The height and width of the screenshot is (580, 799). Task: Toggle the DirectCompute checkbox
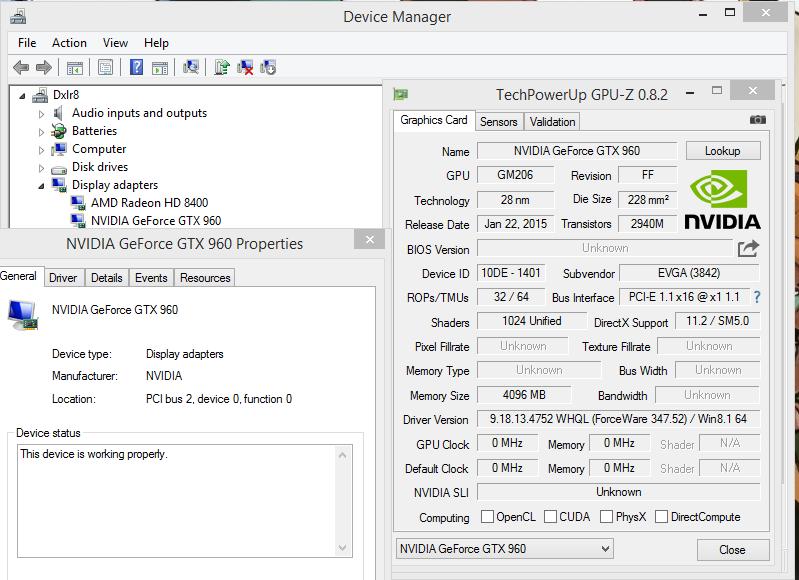[x=661, y=517]
